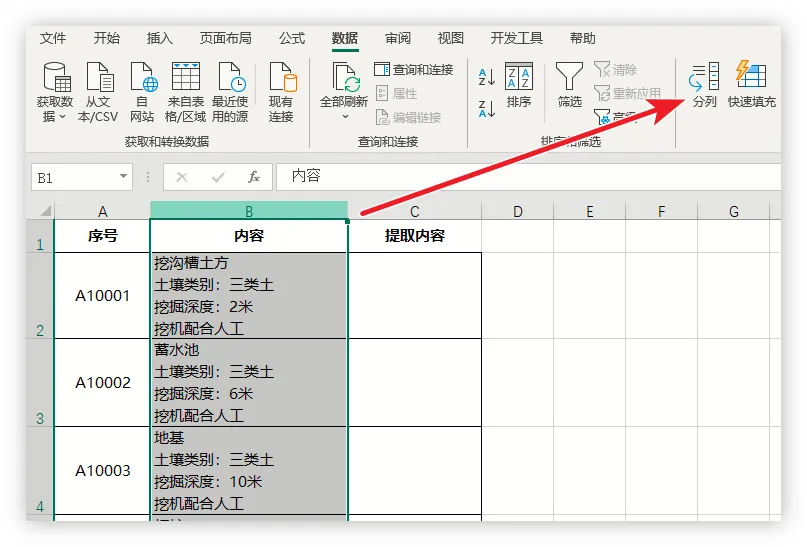Click the 编辑链接 button
807x547 pixels.
(409, 117)
